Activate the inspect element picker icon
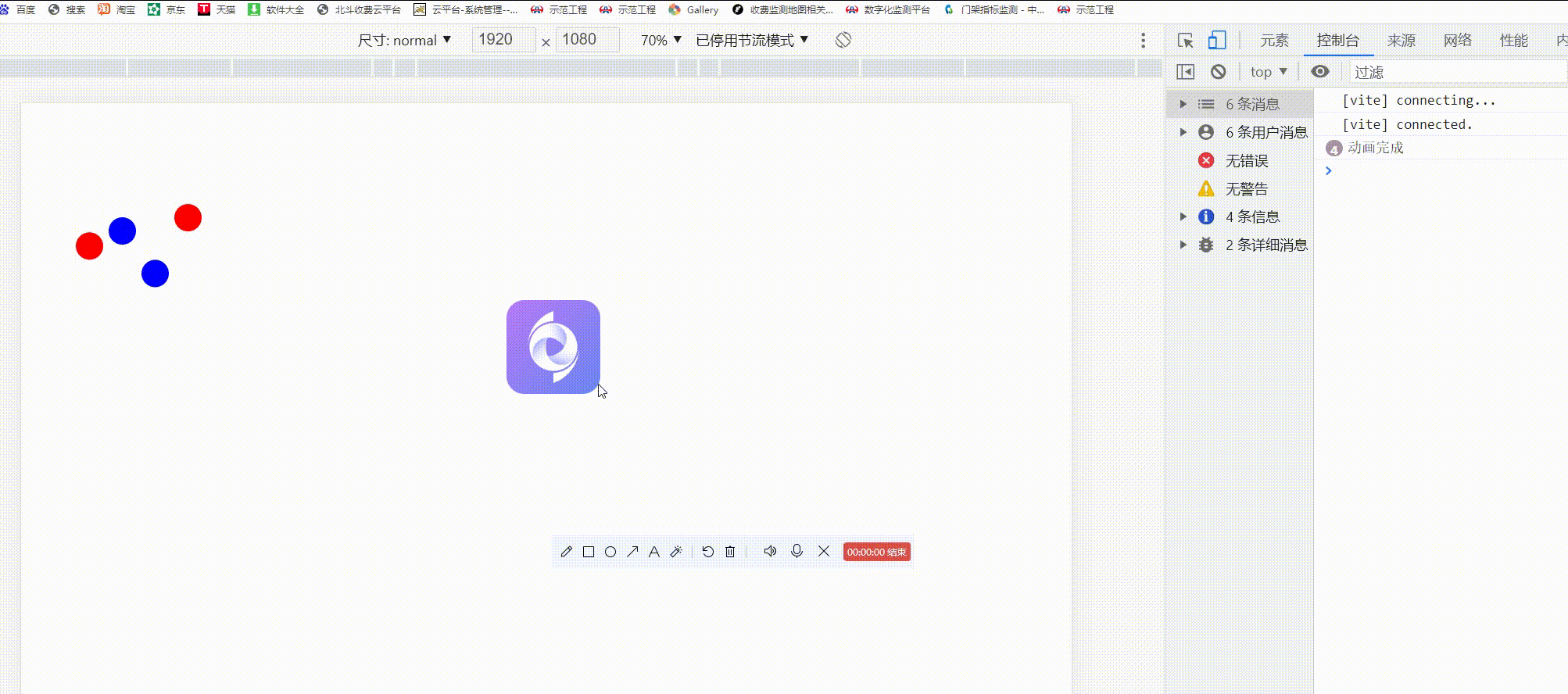1568x694 pixels. [x=1185, y=41]
